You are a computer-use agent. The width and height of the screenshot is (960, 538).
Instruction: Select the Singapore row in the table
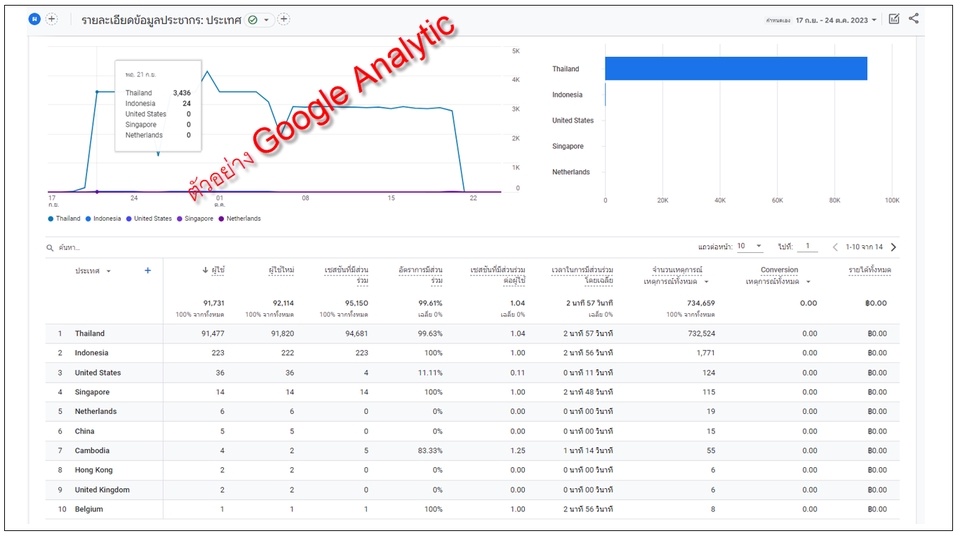[x=472, y=392]
